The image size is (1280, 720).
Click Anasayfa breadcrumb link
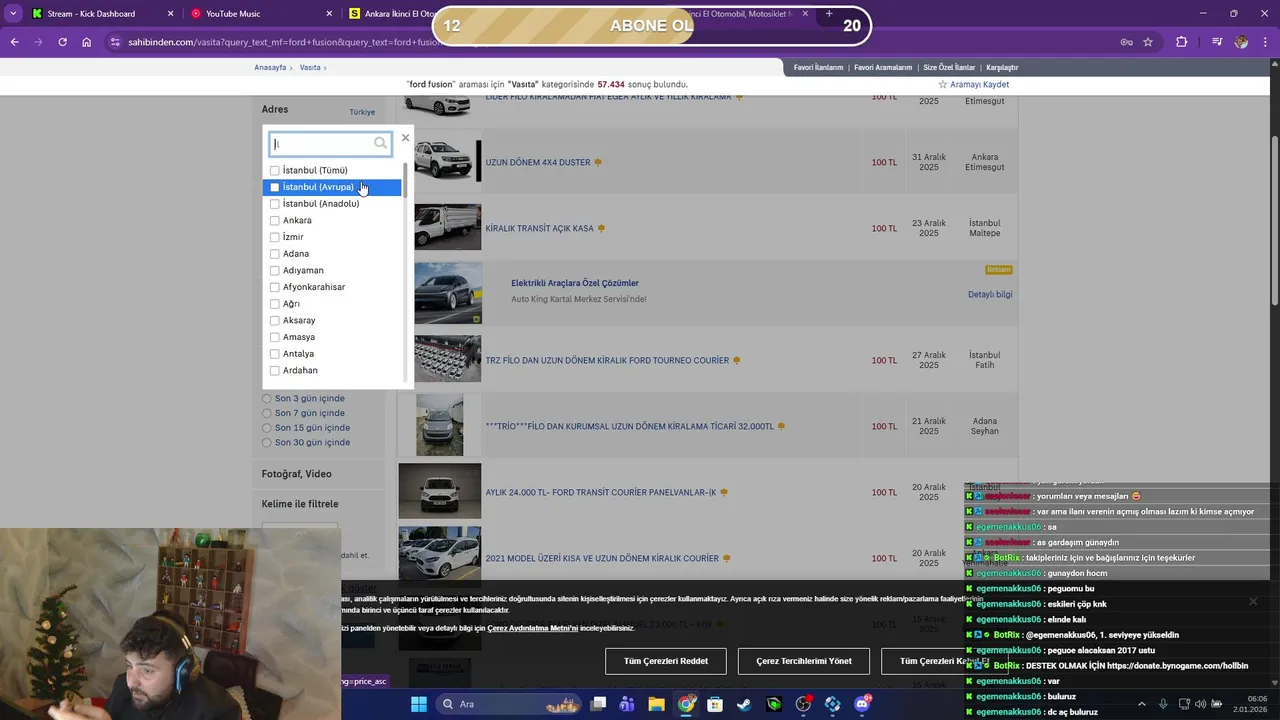[x=270, y=67]
